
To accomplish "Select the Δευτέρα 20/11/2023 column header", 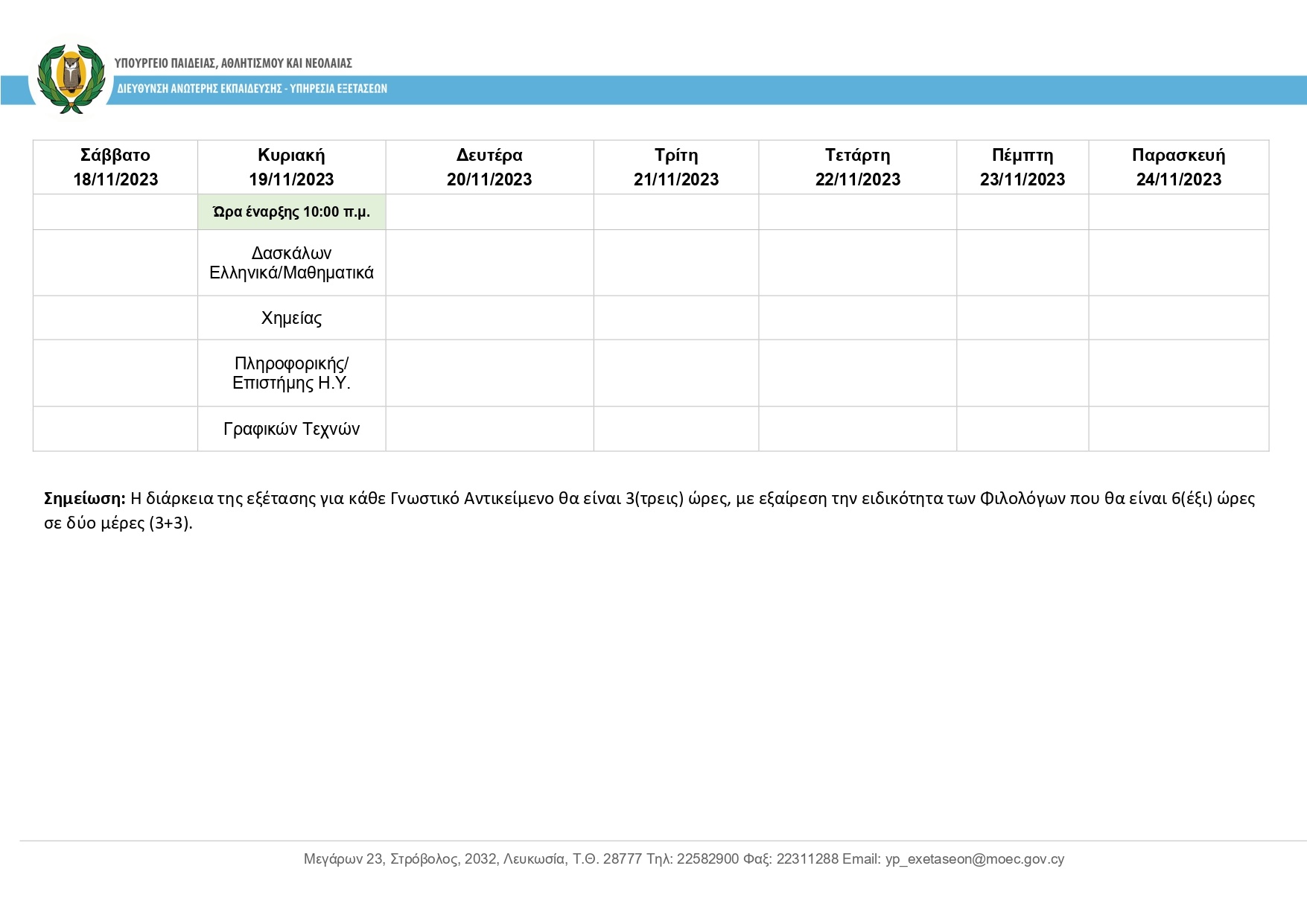I will [489, 167].
